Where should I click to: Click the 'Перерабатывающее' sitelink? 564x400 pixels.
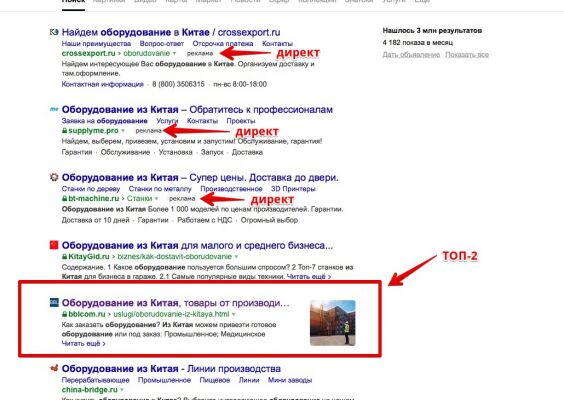96,380
